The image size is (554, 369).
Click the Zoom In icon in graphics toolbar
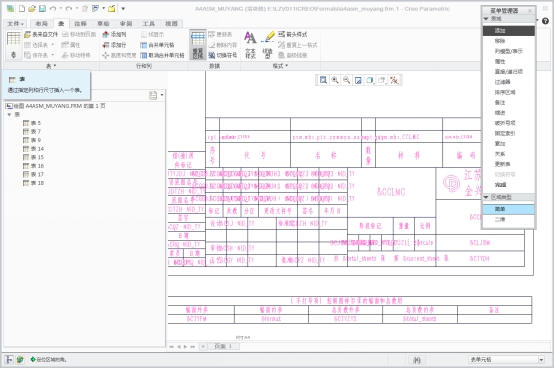335,80
